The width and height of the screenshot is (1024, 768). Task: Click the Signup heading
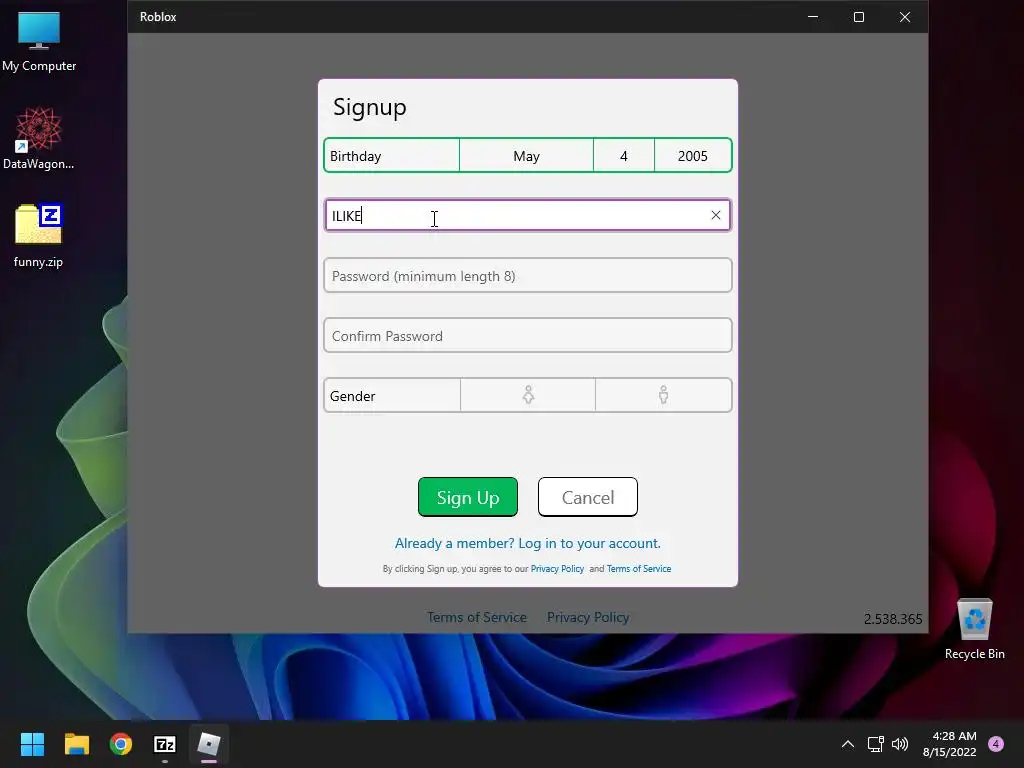click(x=370, y=107)
